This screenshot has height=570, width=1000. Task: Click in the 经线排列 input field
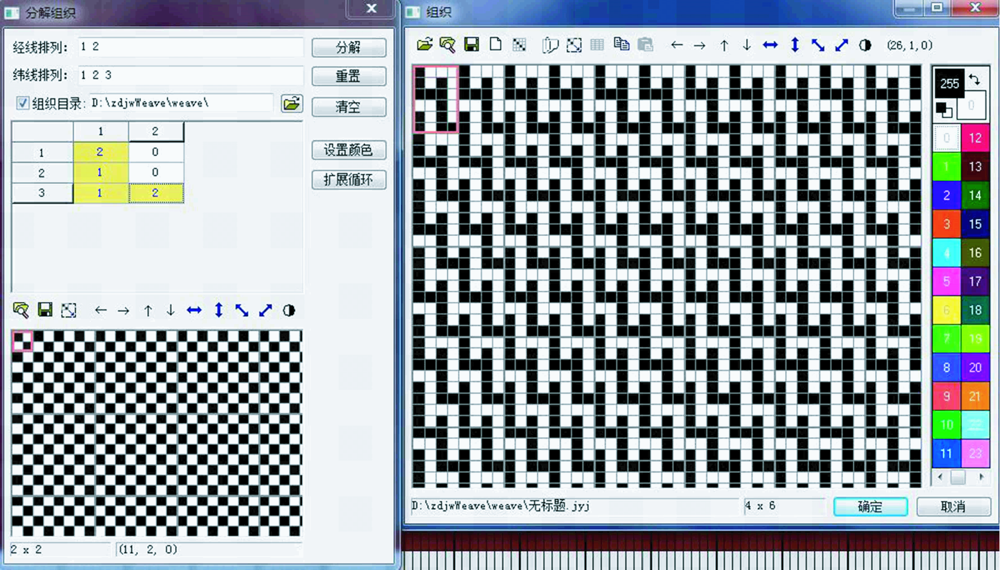(x=188, y=48)
